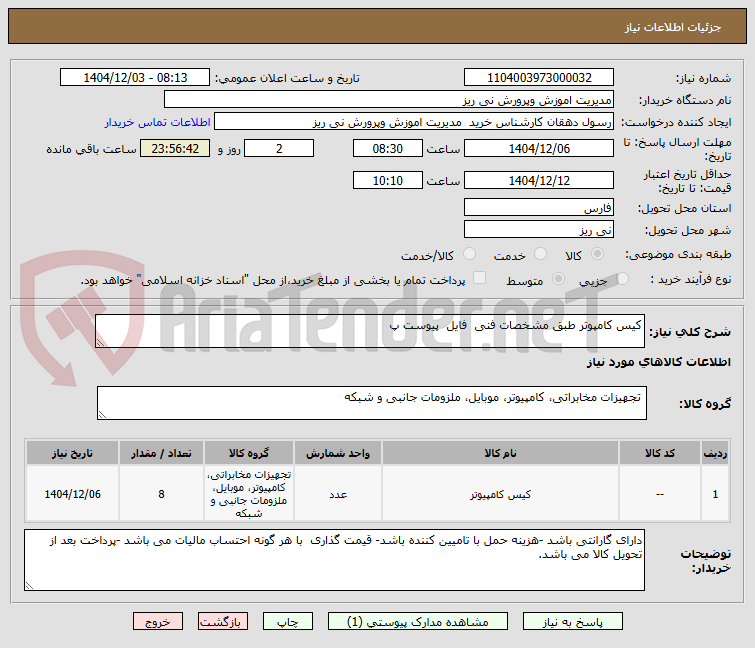Click the واحد شمارش column header
Image resolution: width=755 pixels, height=648 pixels.
click(338, 453)
